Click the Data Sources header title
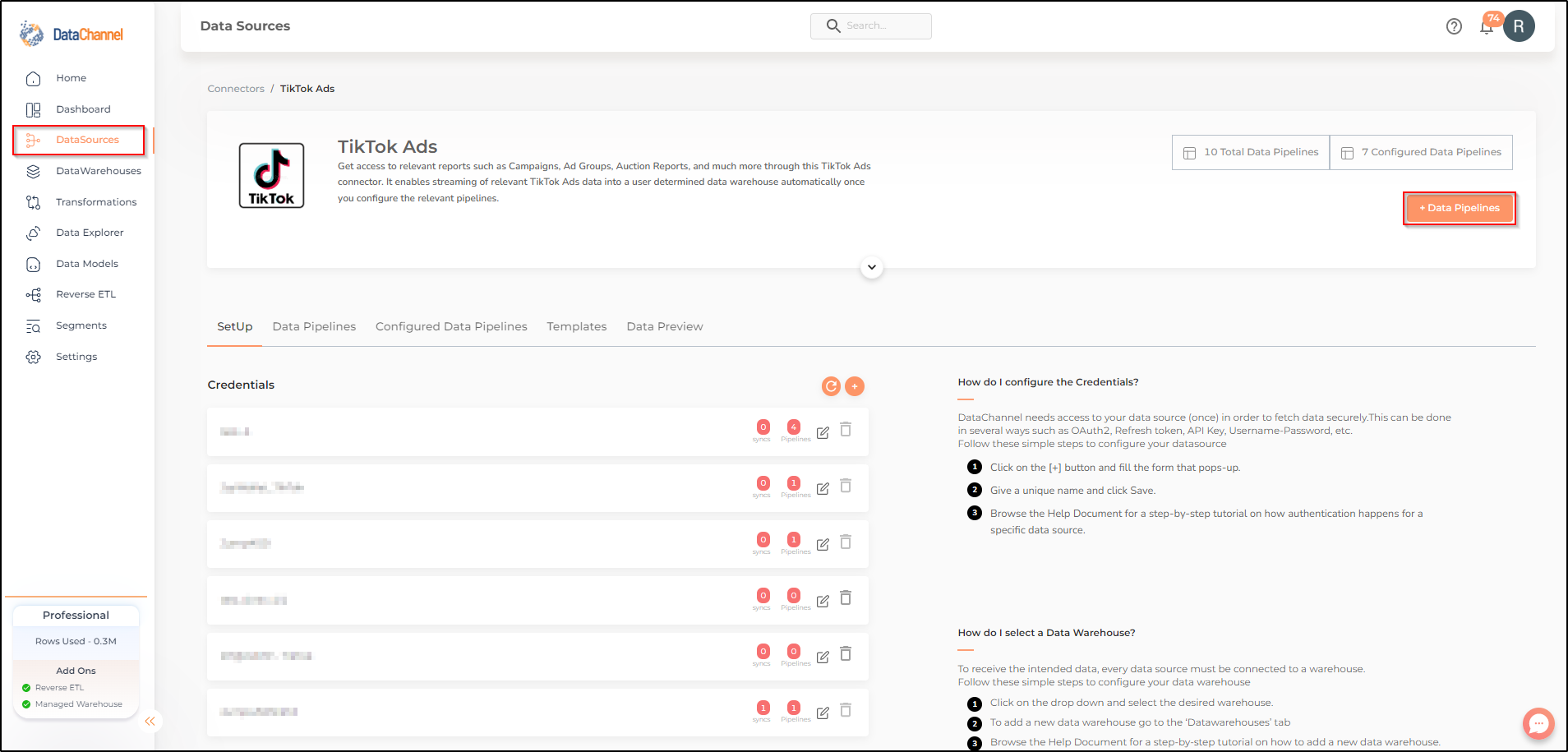 (245, 26)
